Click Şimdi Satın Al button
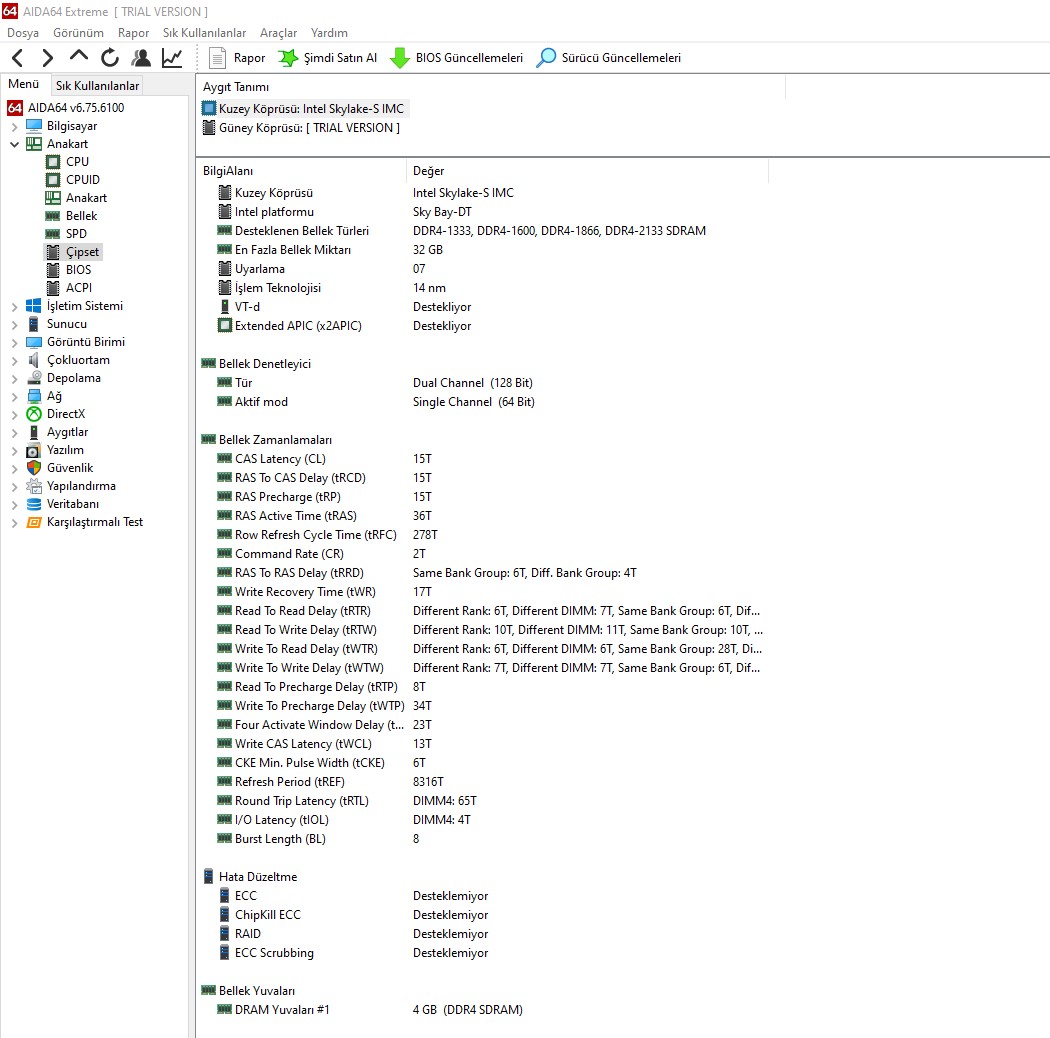The image size is (1050, 1038). (x=327, y=58)
